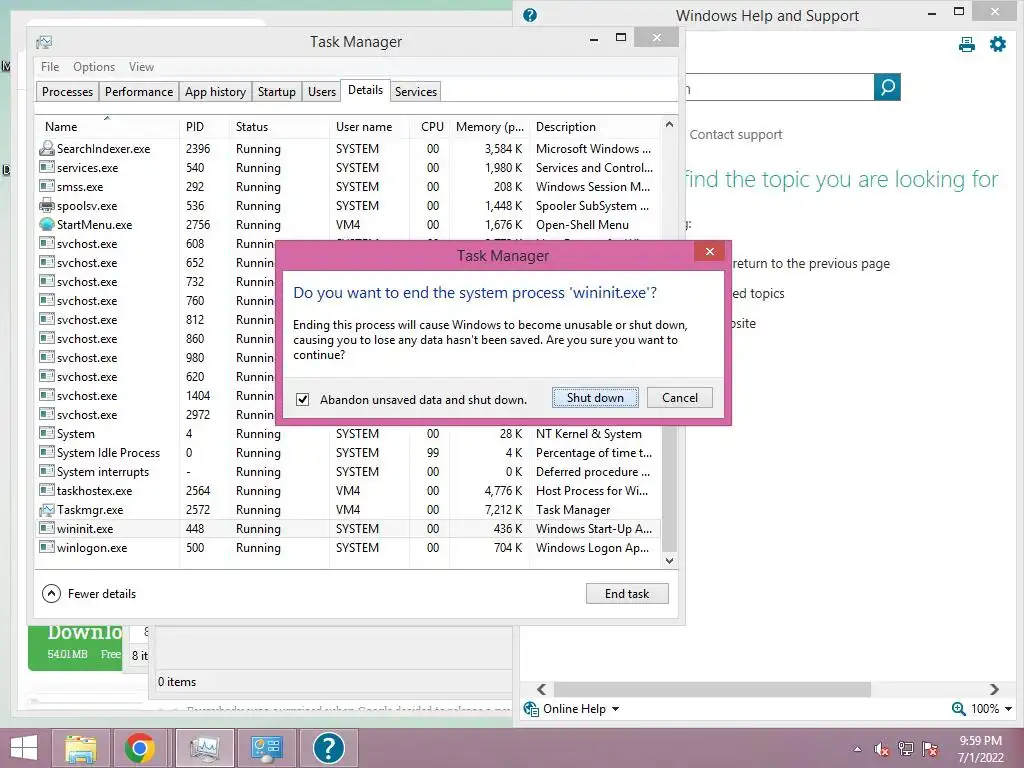Click the Task Manager title bar icon
Viewport: 1024px width, 768px height.
point(44,42)
